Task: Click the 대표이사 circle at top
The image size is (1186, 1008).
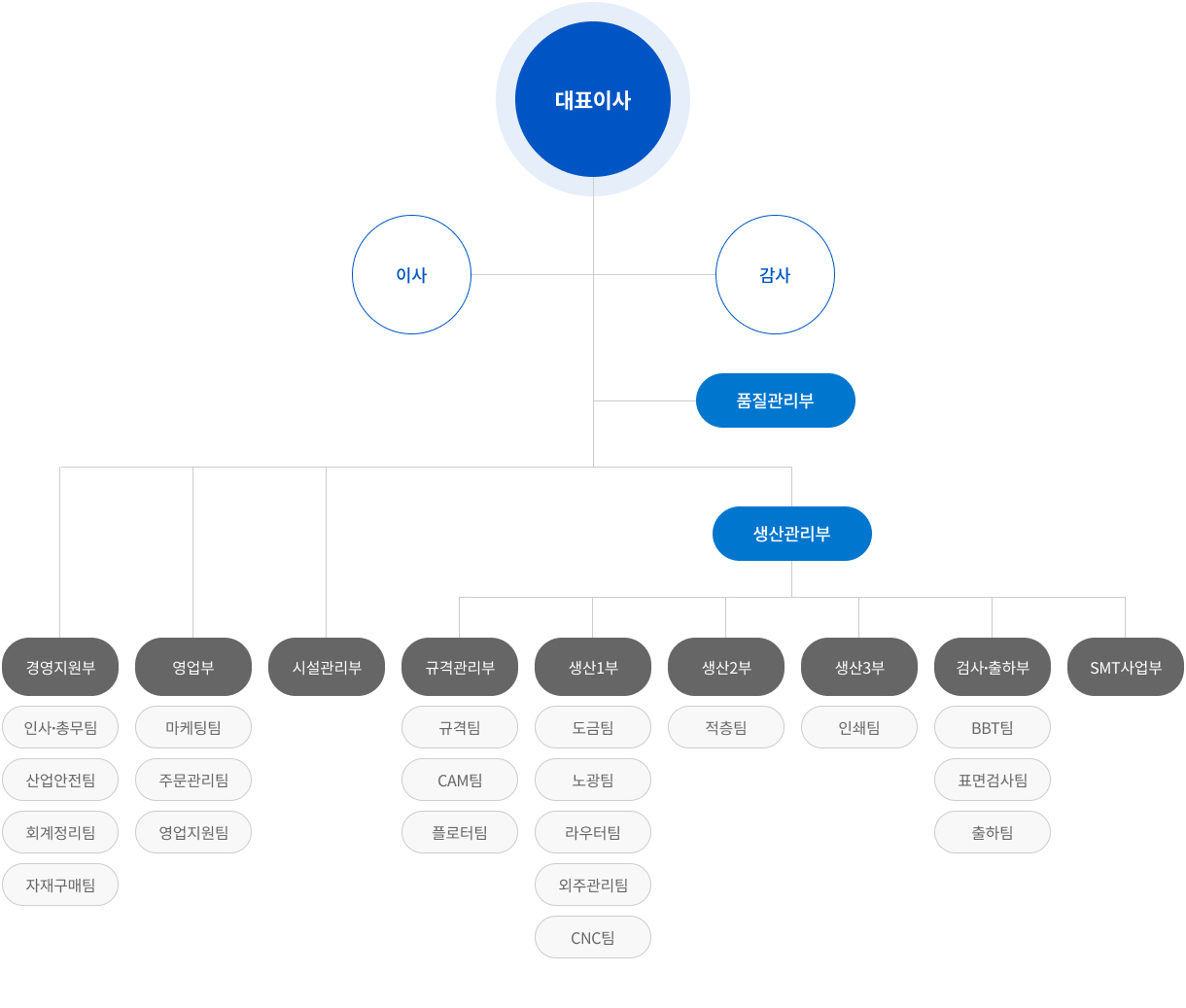Action: coord(593,99)
